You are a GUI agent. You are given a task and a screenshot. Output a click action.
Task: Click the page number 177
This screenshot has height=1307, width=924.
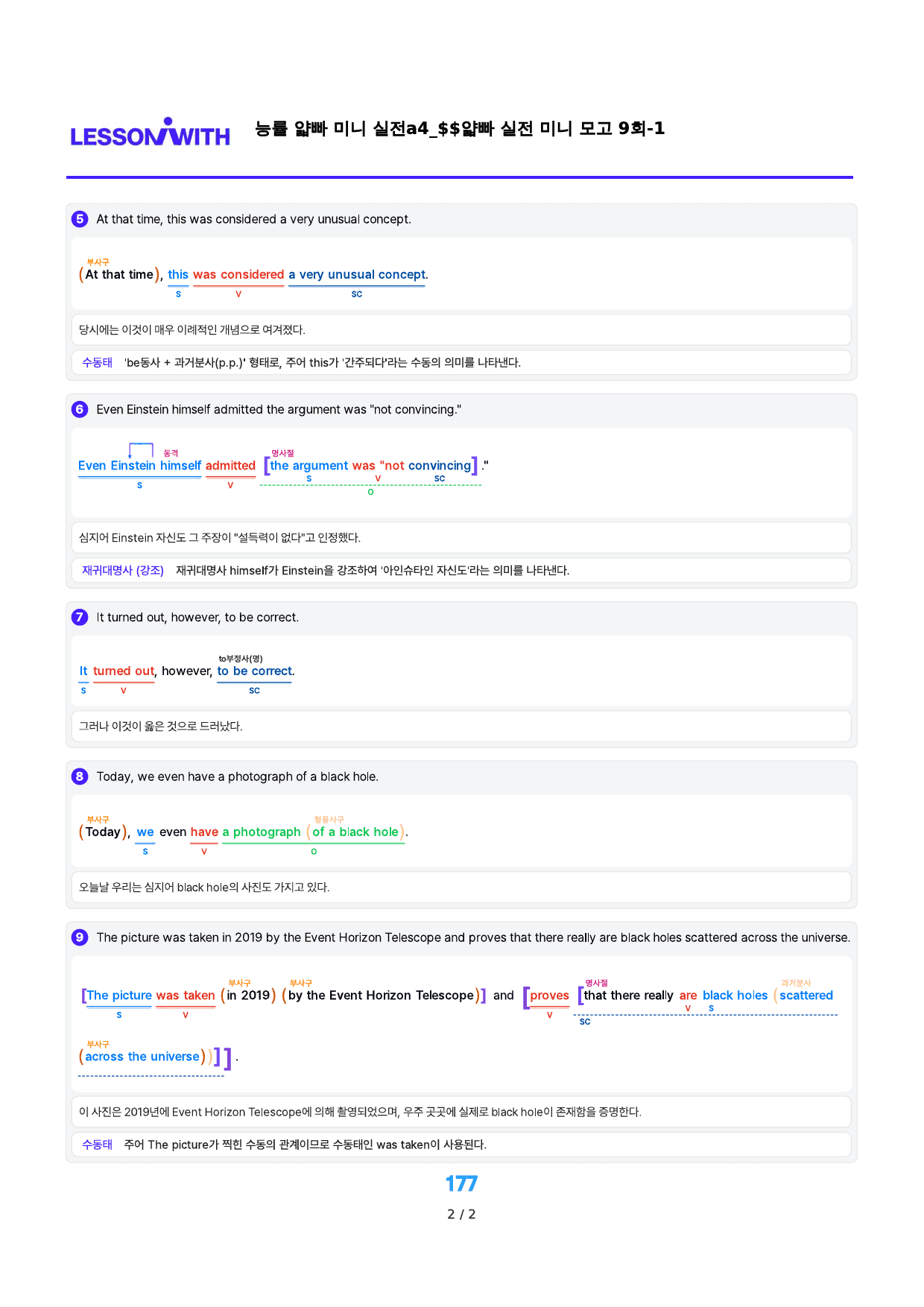click(461, 1183)
